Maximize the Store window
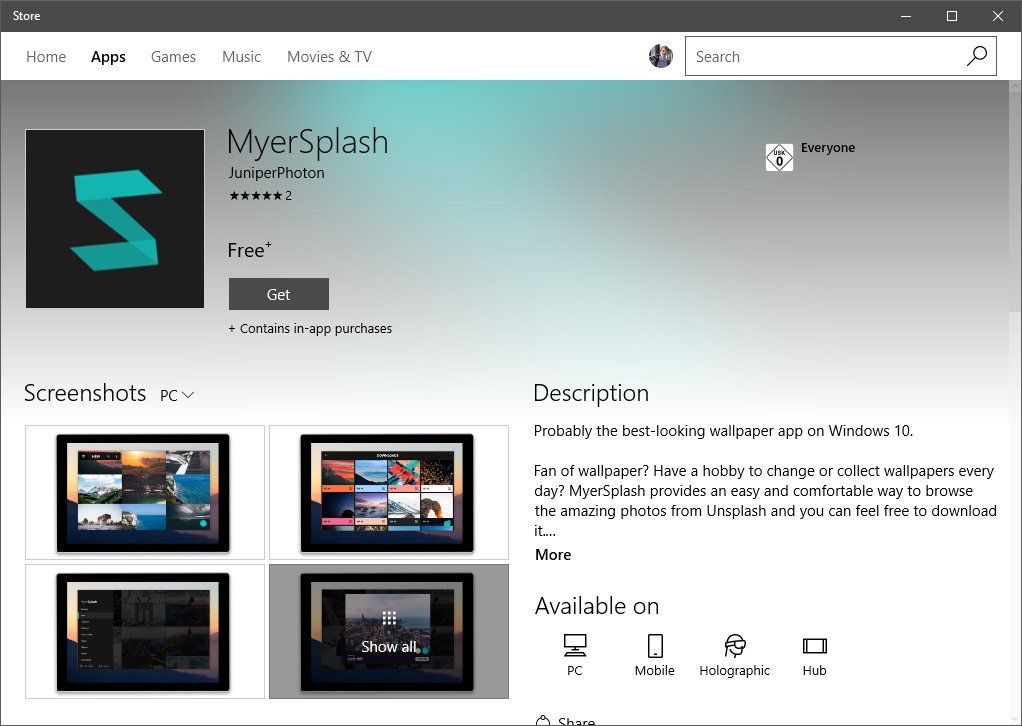 (x=952, y=16)
